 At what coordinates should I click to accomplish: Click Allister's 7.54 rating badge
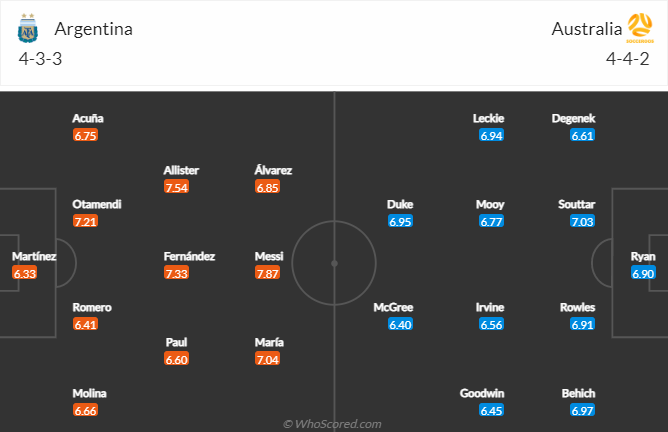pyautogui.click(x=176, y=187)
